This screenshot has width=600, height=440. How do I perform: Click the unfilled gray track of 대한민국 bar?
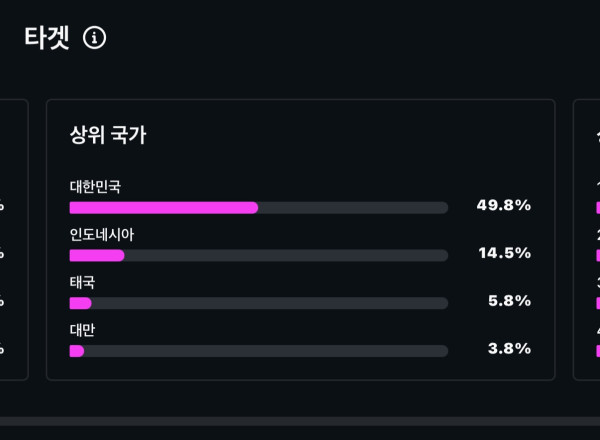(x=352, y=208)
